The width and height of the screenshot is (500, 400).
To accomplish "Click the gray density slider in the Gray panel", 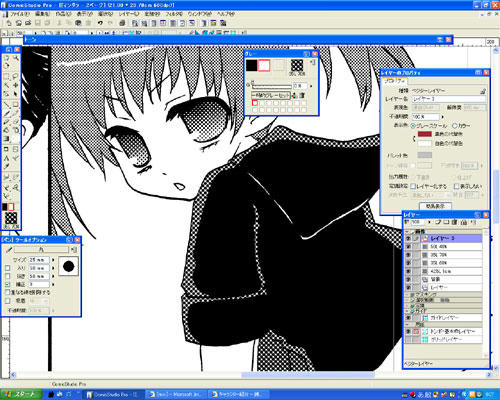I will coord(271,86).
